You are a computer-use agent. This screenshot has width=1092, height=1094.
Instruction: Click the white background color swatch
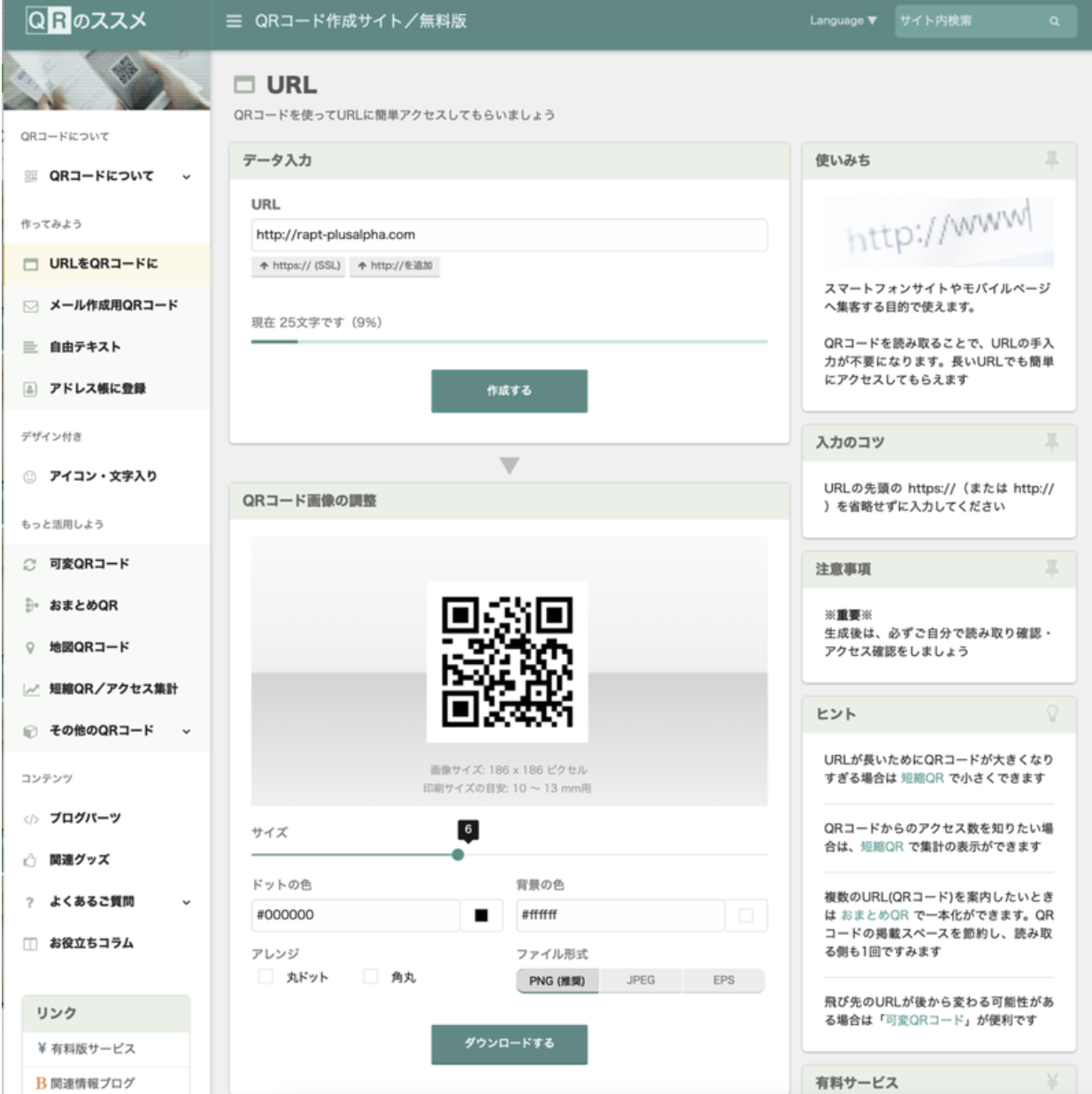click(746, 915)
